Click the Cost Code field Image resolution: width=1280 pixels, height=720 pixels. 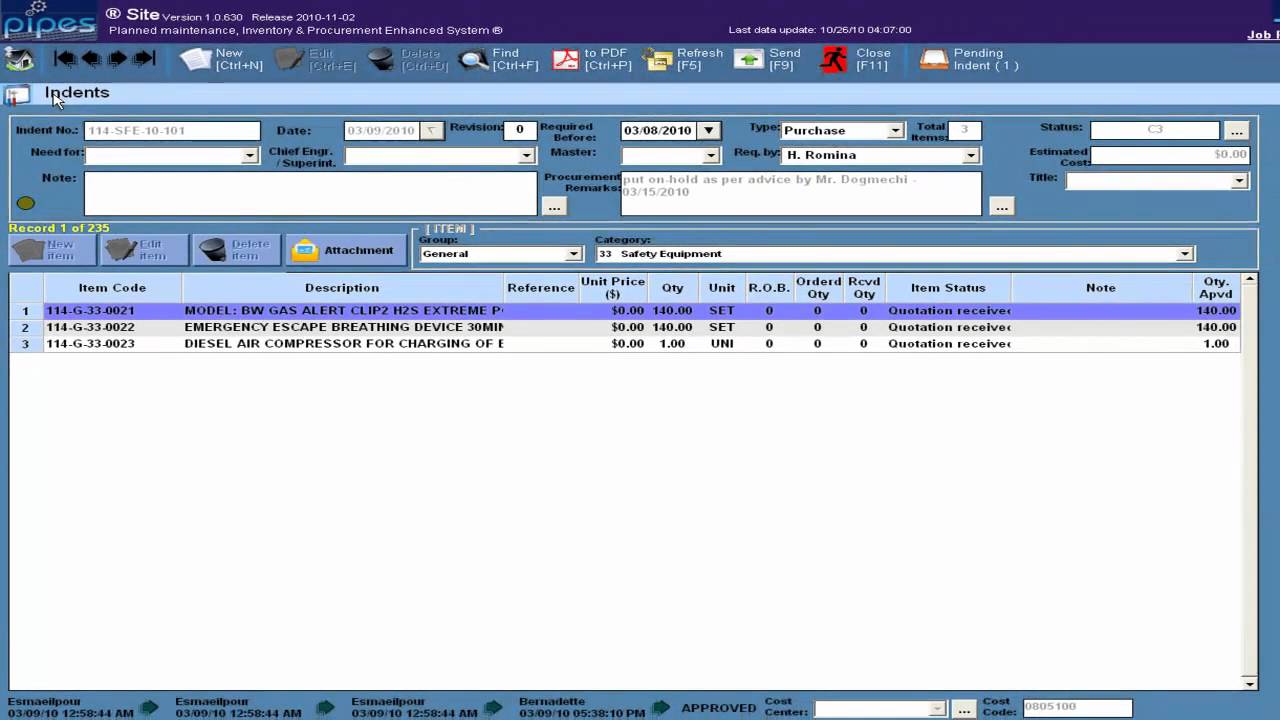tap(1077, 708)
